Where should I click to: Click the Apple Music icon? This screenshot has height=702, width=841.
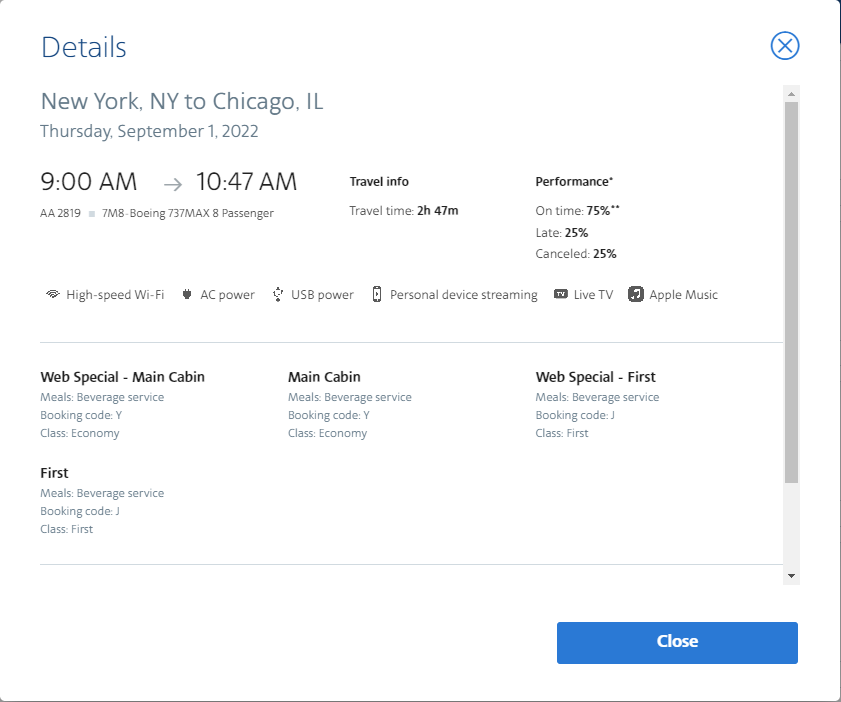tap(636, 295)
